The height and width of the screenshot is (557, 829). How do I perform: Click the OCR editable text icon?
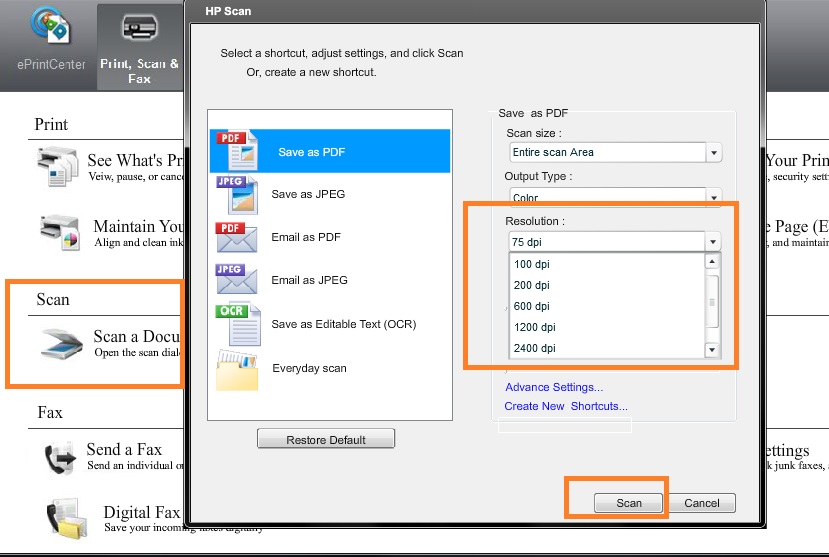pyautogui.click(x=238, y=324)
